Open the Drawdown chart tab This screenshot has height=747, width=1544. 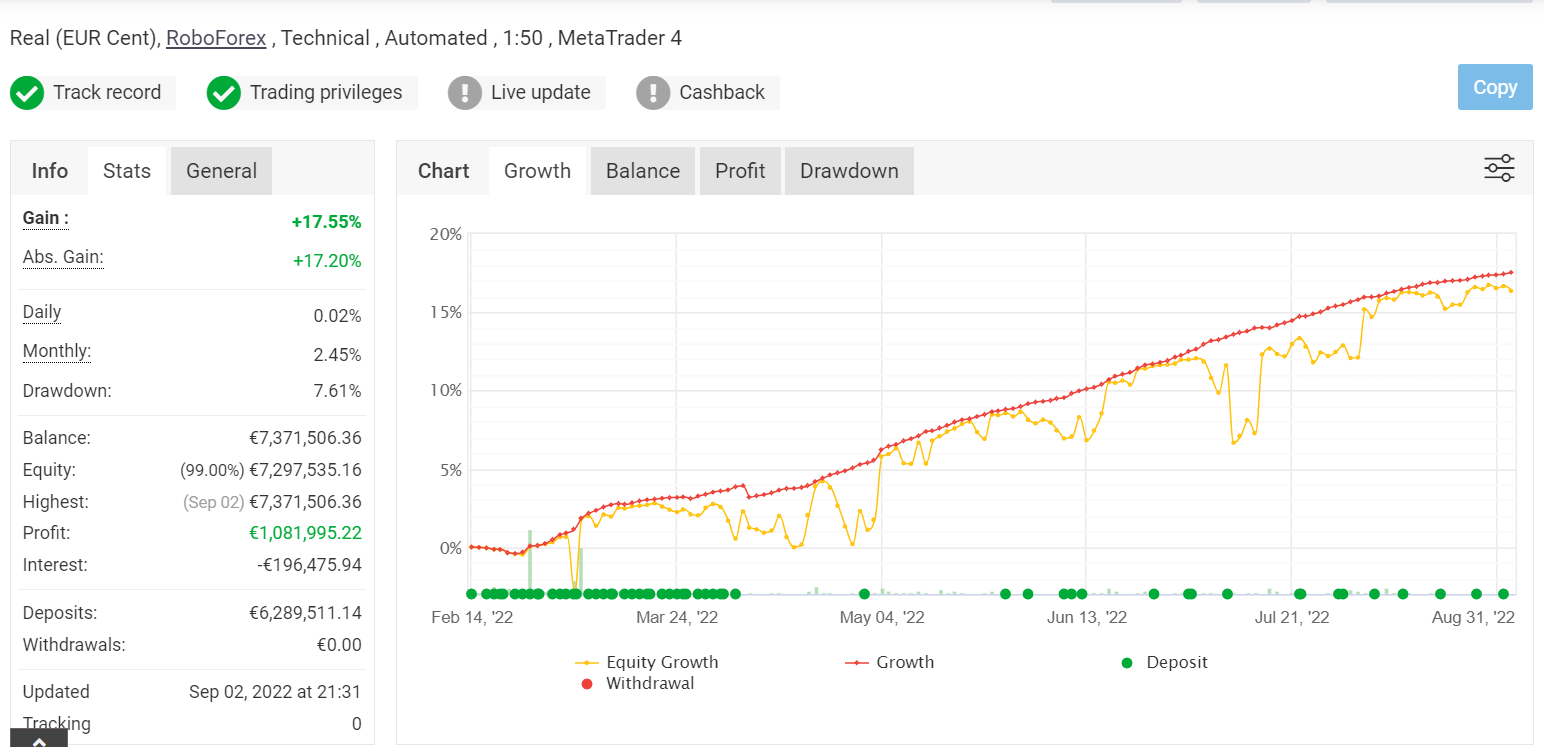tap(849, 171)
